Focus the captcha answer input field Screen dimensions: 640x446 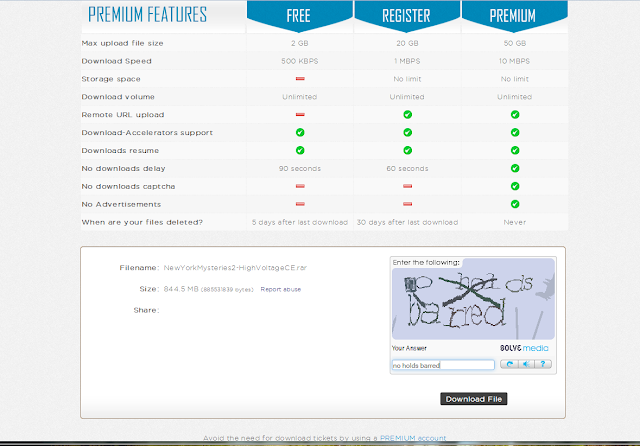coord(443,365)
